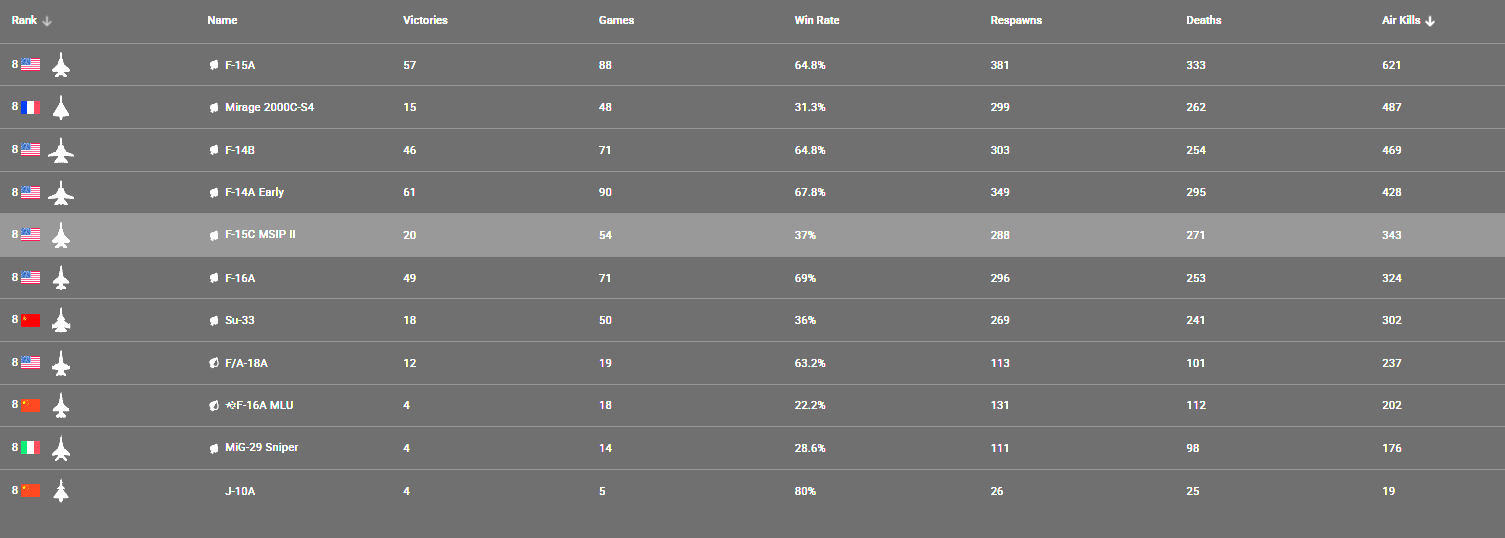
Task: Click the F-14A Early aircraft silhouette
Action: (x=61, y=192)
